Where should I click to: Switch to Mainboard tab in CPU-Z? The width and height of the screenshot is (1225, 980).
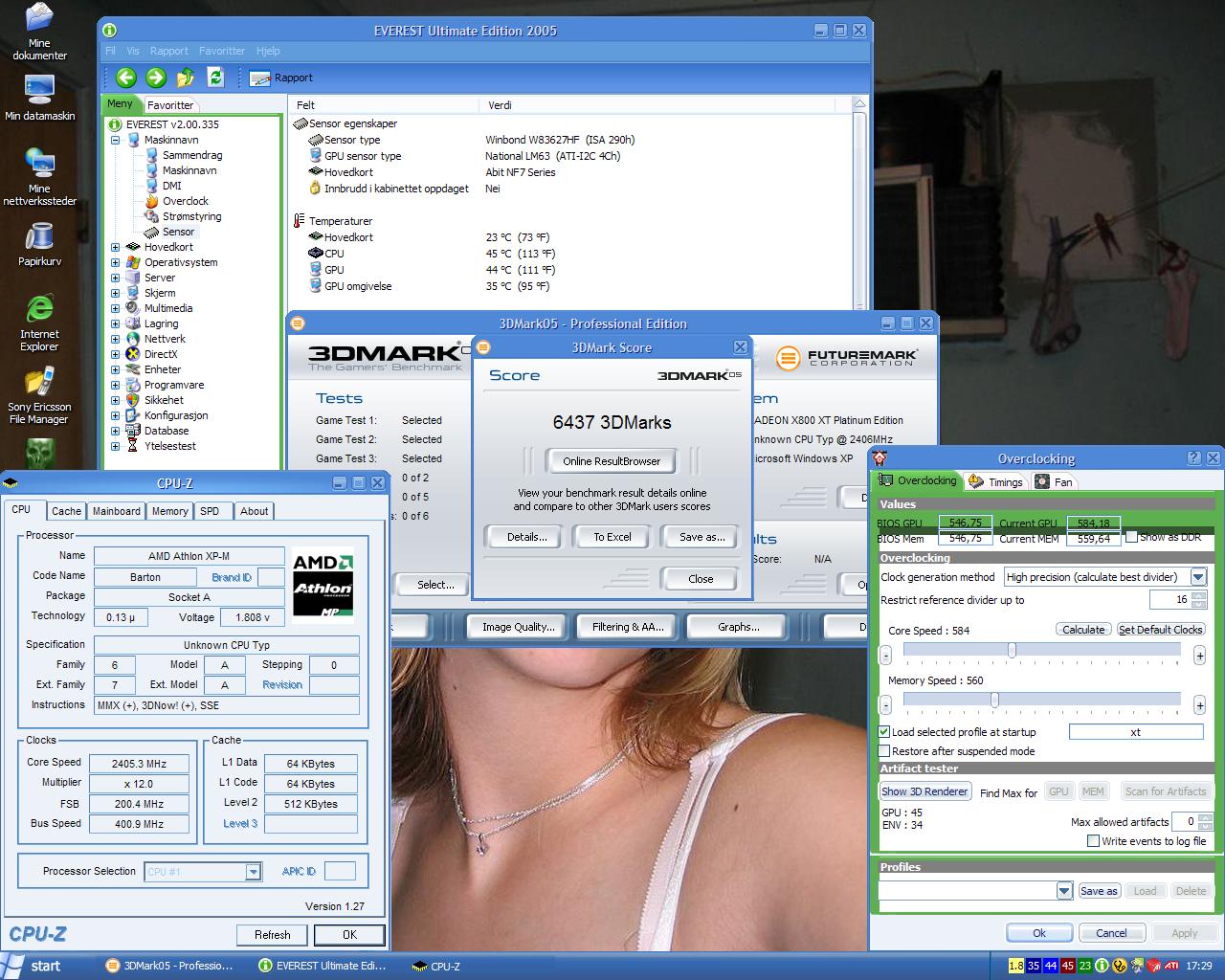click(x=116, y=511)
